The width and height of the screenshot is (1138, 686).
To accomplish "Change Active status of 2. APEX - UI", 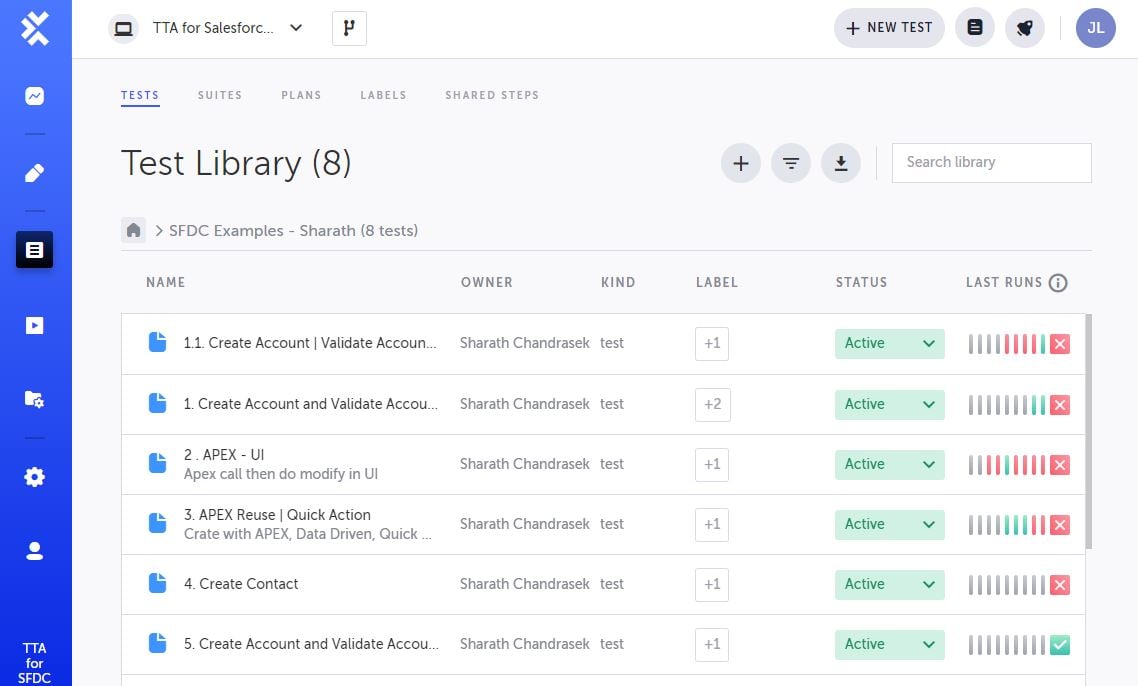I will pos(889,464).
